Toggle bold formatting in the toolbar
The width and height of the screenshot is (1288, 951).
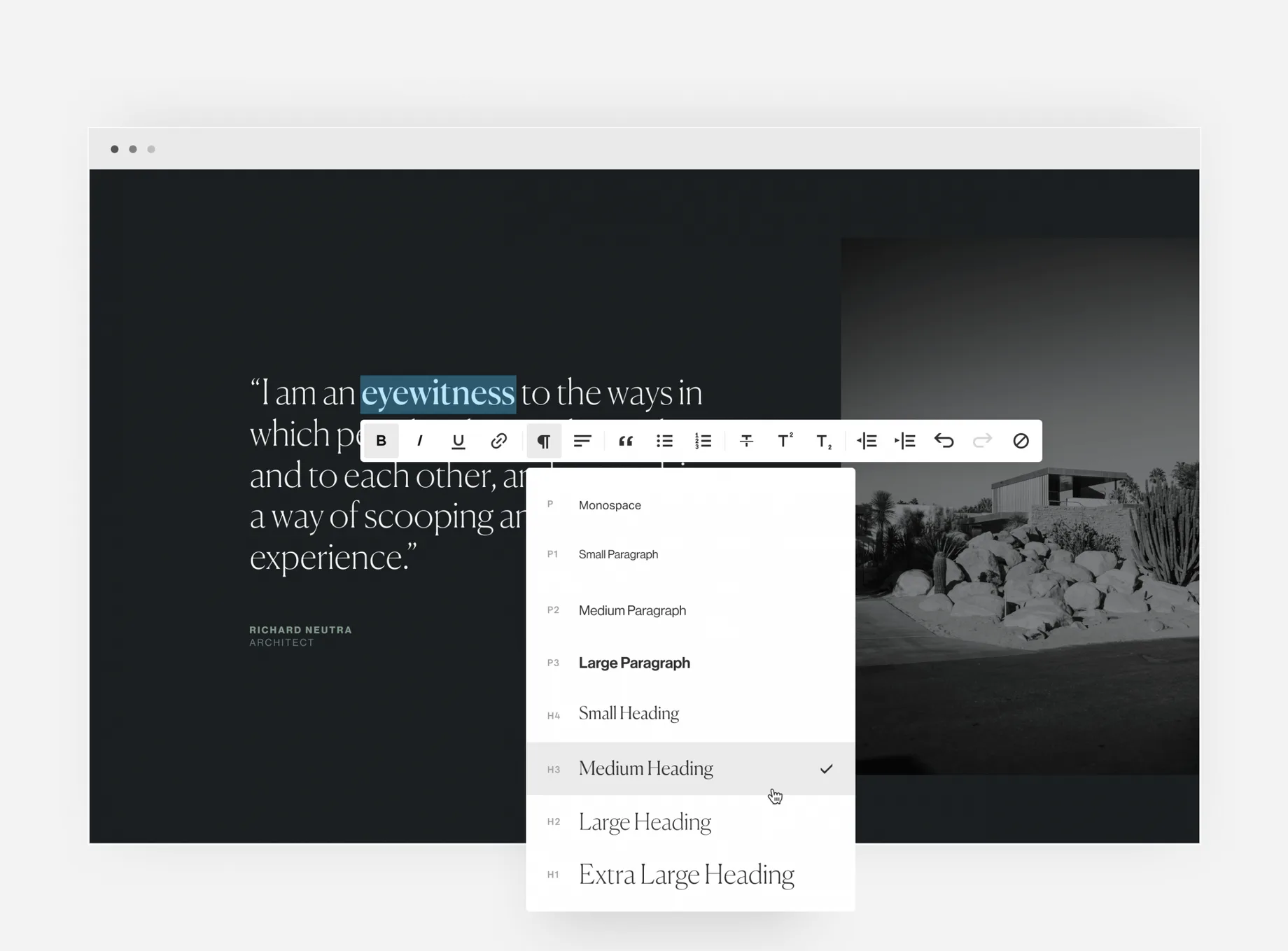(381, 441)
